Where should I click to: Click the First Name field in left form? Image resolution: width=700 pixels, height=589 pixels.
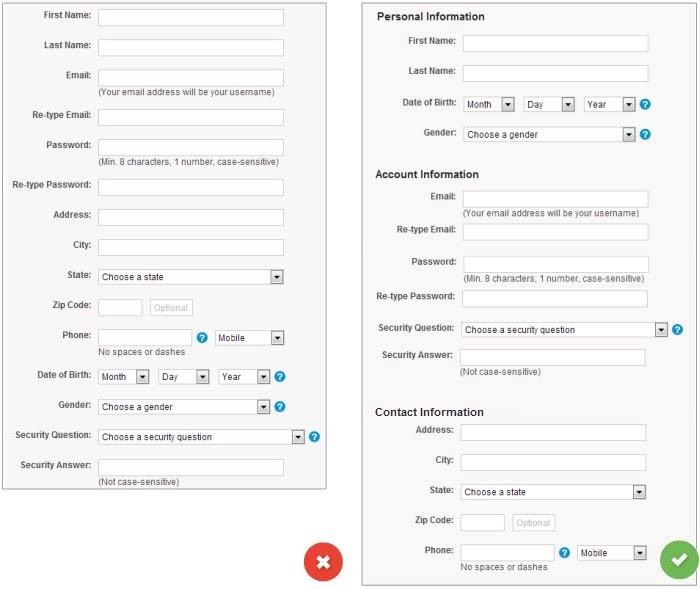[191, 17]
